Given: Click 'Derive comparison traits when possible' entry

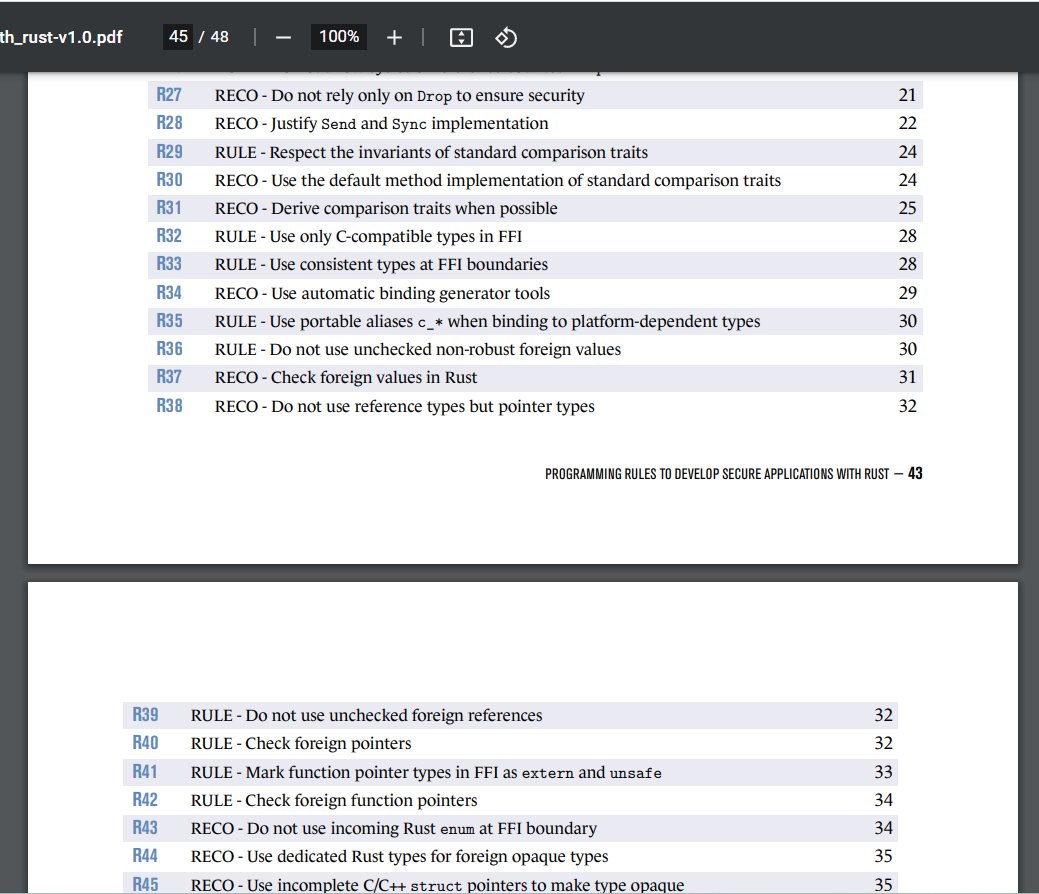Looking at the screenshot, I should [386, 209].
